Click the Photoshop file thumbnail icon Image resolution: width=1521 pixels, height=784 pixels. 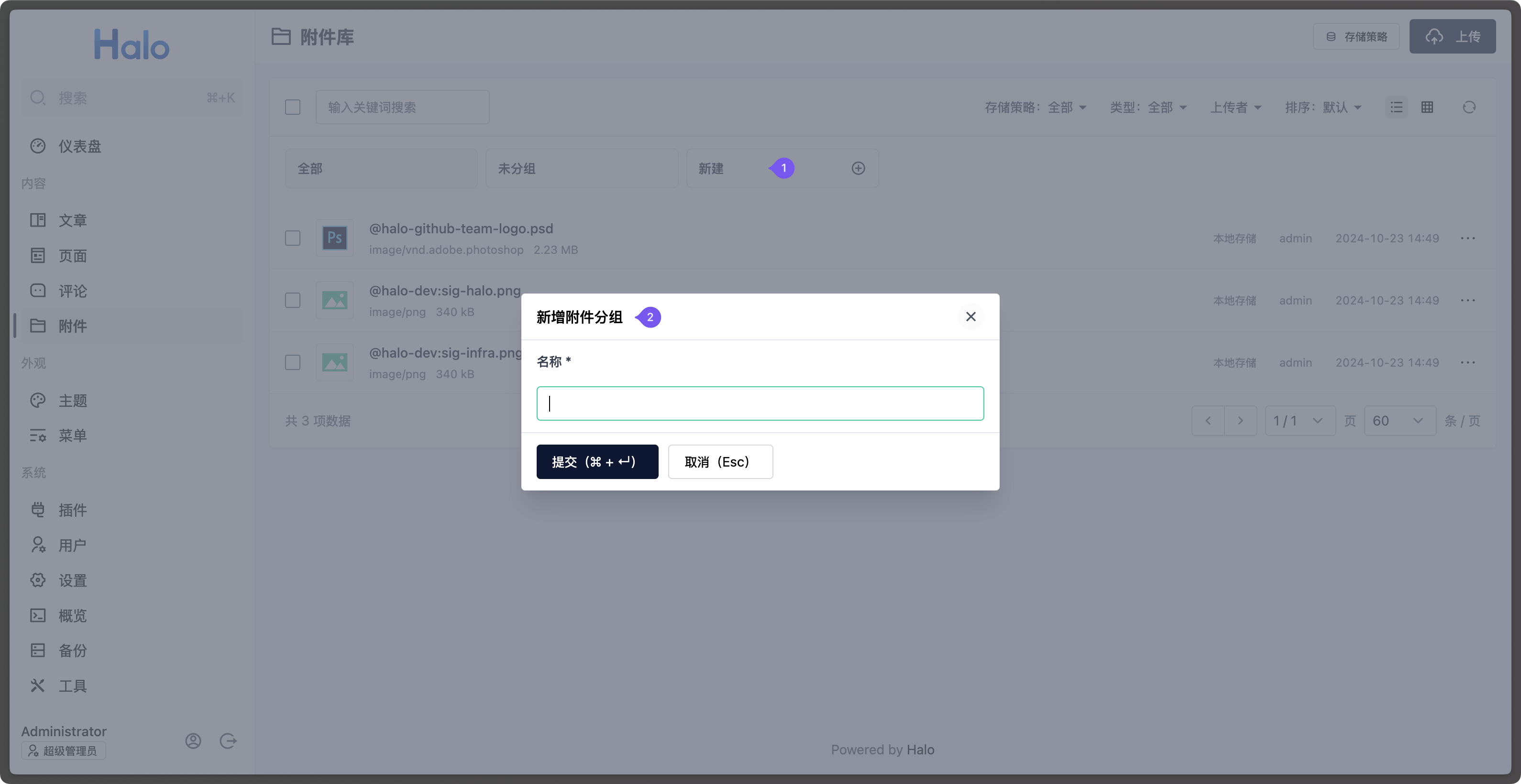(x=334, y=239)
